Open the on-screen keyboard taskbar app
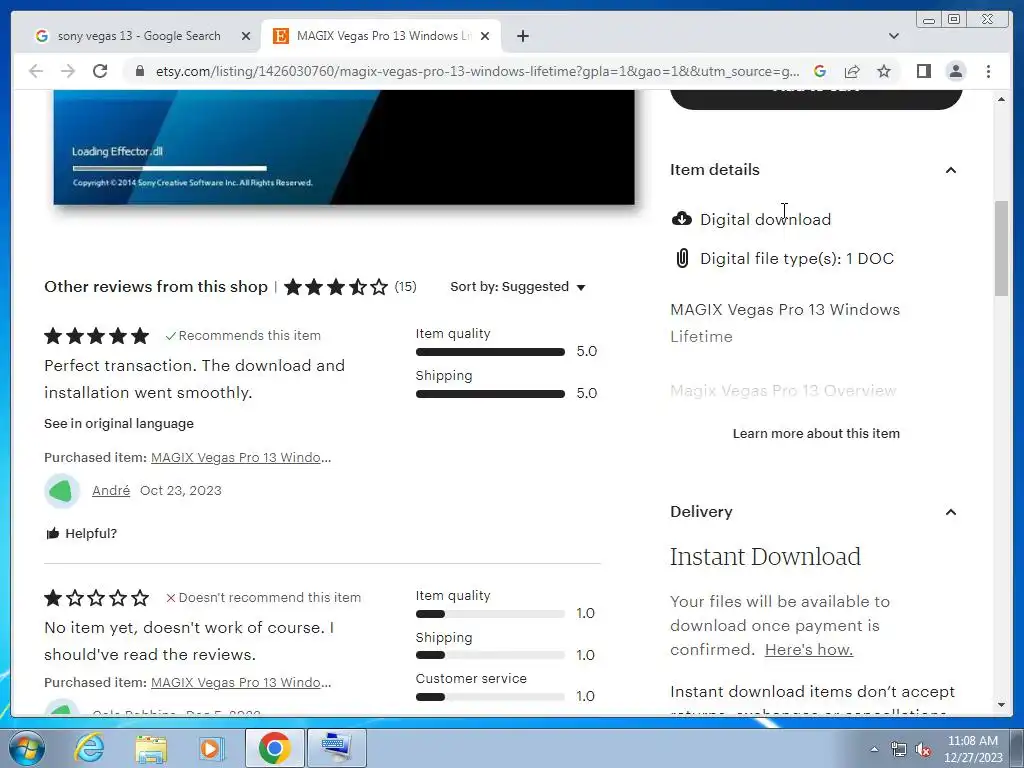Image resolution: width=1024 pixels, height=768 pixels. pyautogui.click(x=337, y=748)
